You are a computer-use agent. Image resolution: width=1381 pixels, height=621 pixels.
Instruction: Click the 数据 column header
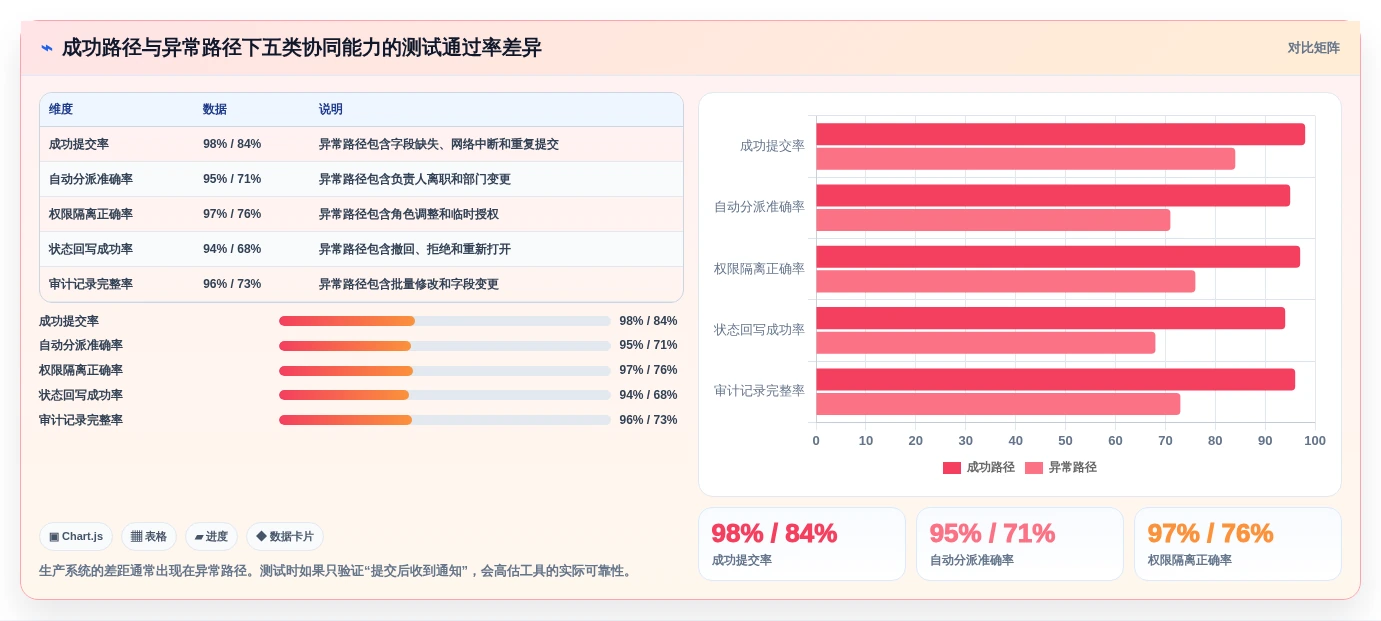[215, 109]
